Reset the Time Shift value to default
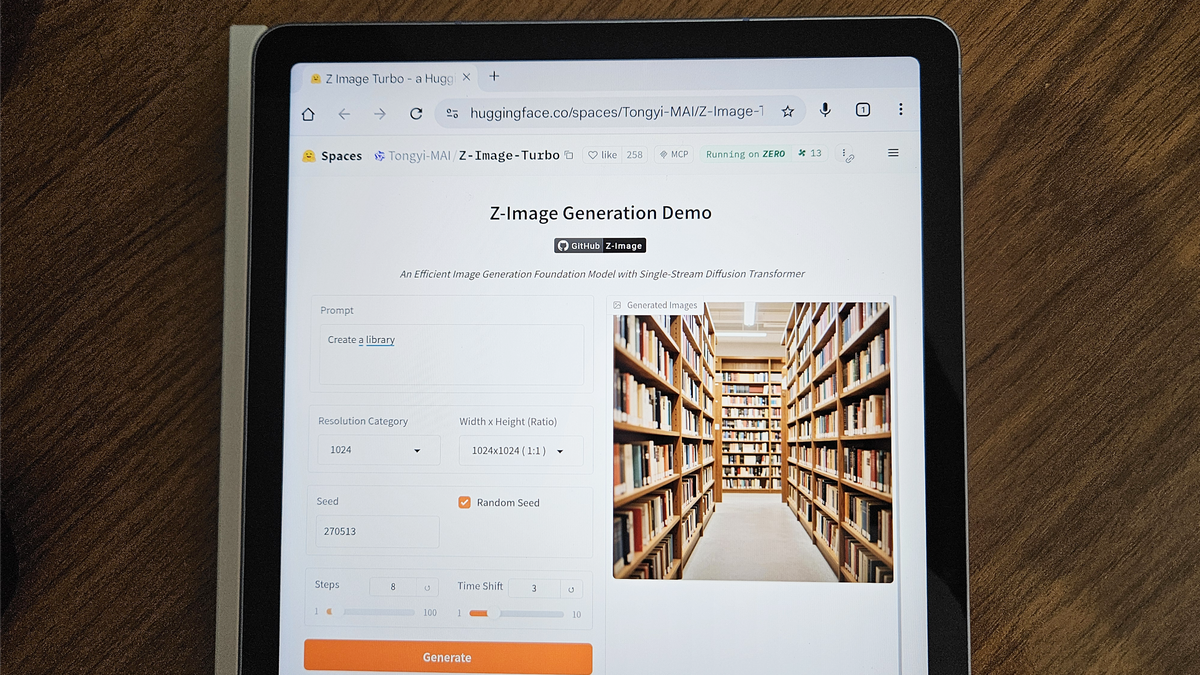This screenshot has height=675, width=1200. 571,589
